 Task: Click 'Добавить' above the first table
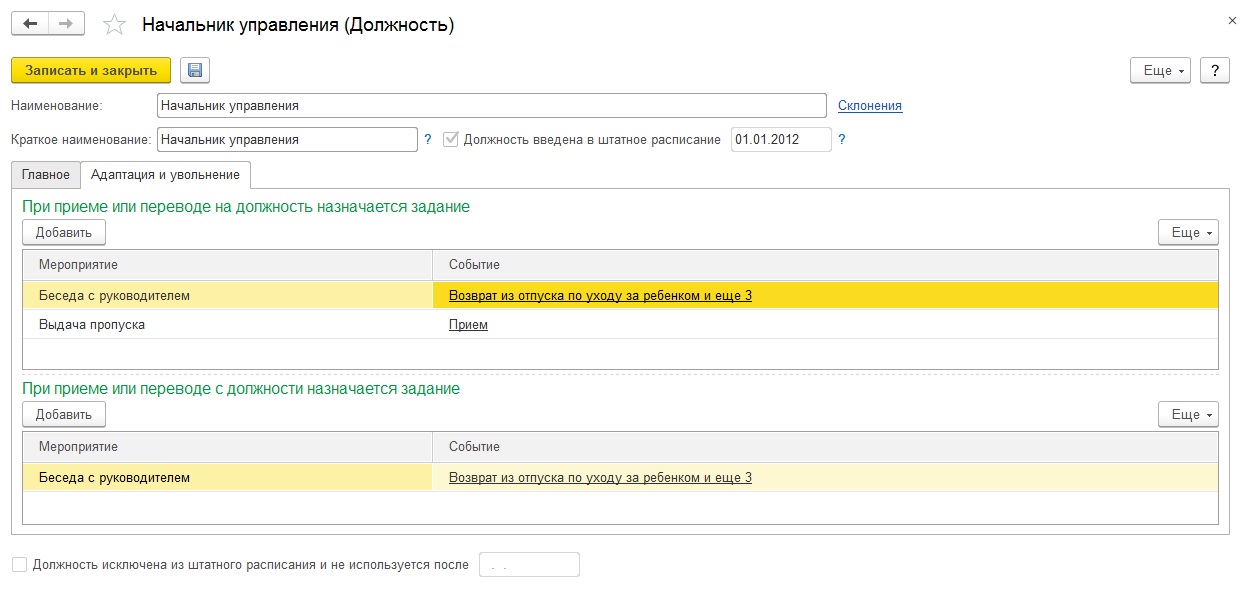(64, 233)
